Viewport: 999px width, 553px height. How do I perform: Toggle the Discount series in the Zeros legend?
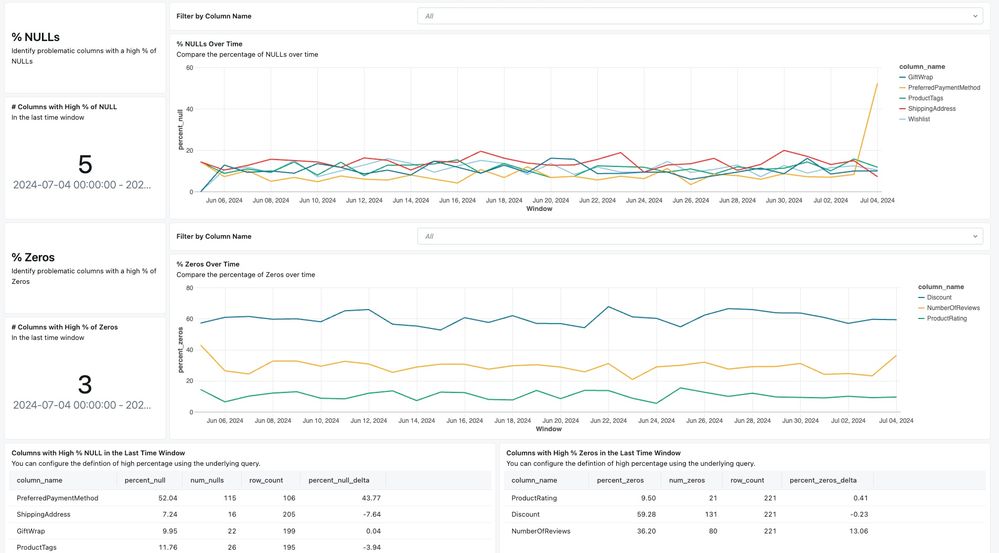tap(940, 297)
